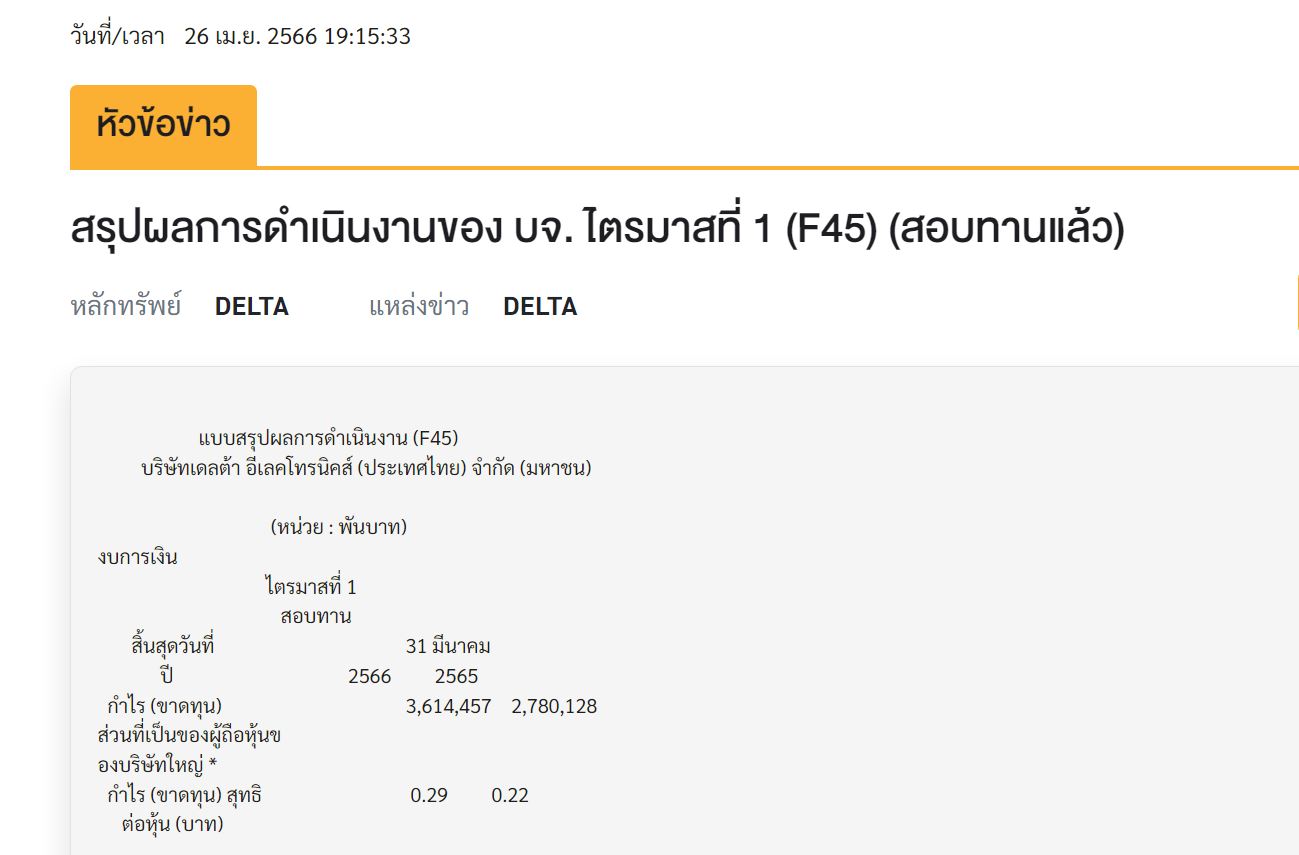
Task: Click the 0.22 earnings per share value
Action: point(510,796)
